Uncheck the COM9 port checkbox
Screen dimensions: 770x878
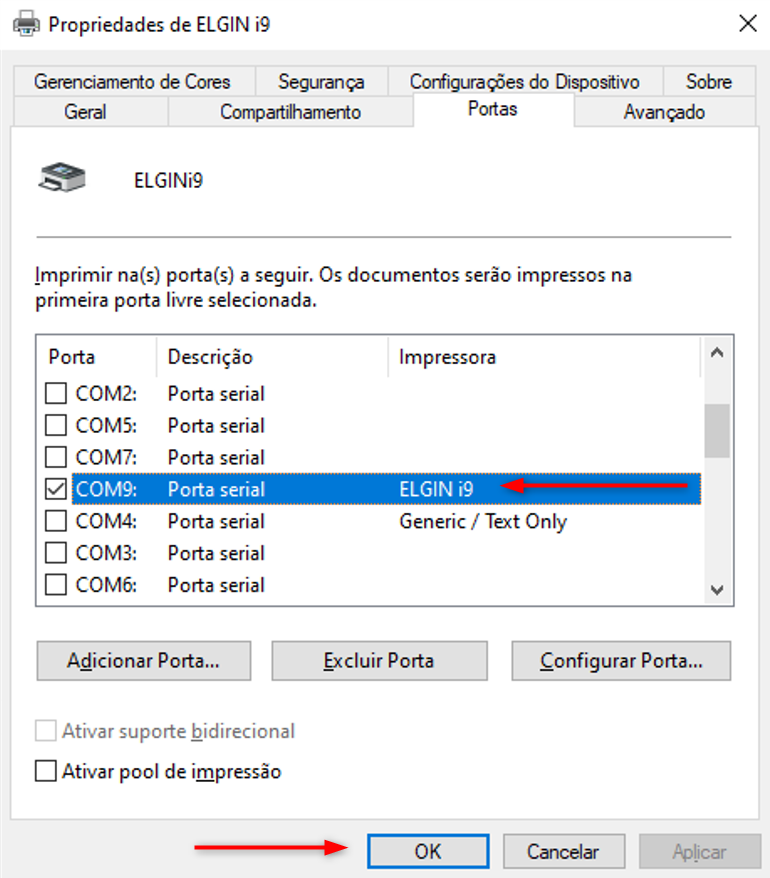click(x=57, y=490)
